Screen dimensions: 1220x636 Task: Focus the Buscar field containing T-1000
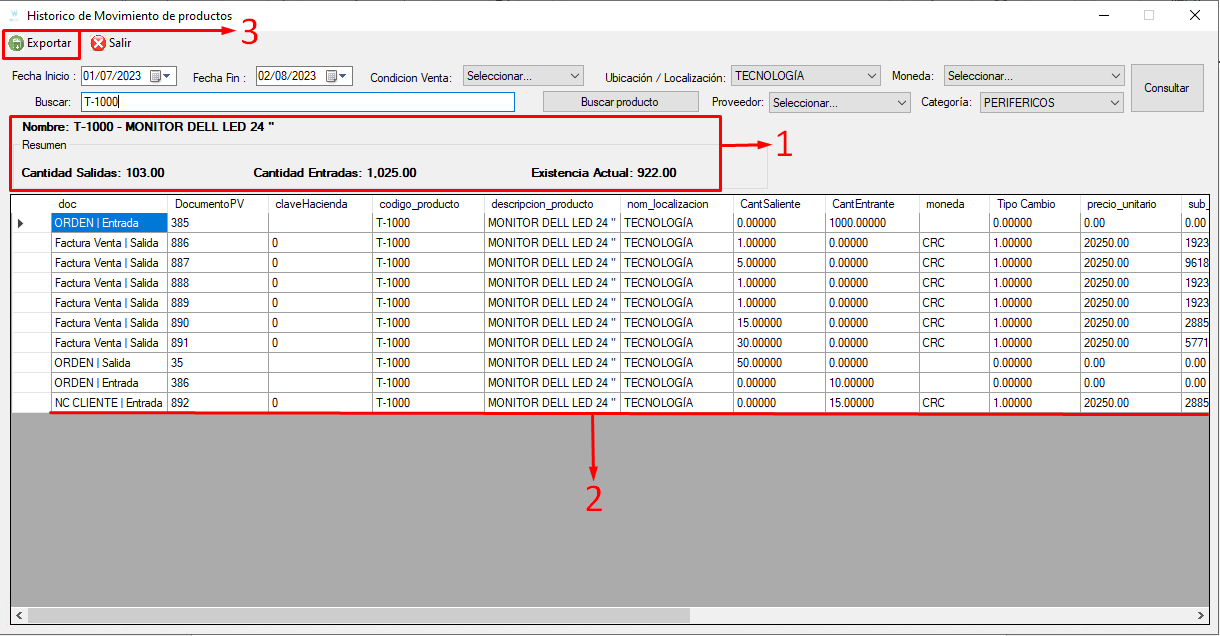click(x=298, y=102)
